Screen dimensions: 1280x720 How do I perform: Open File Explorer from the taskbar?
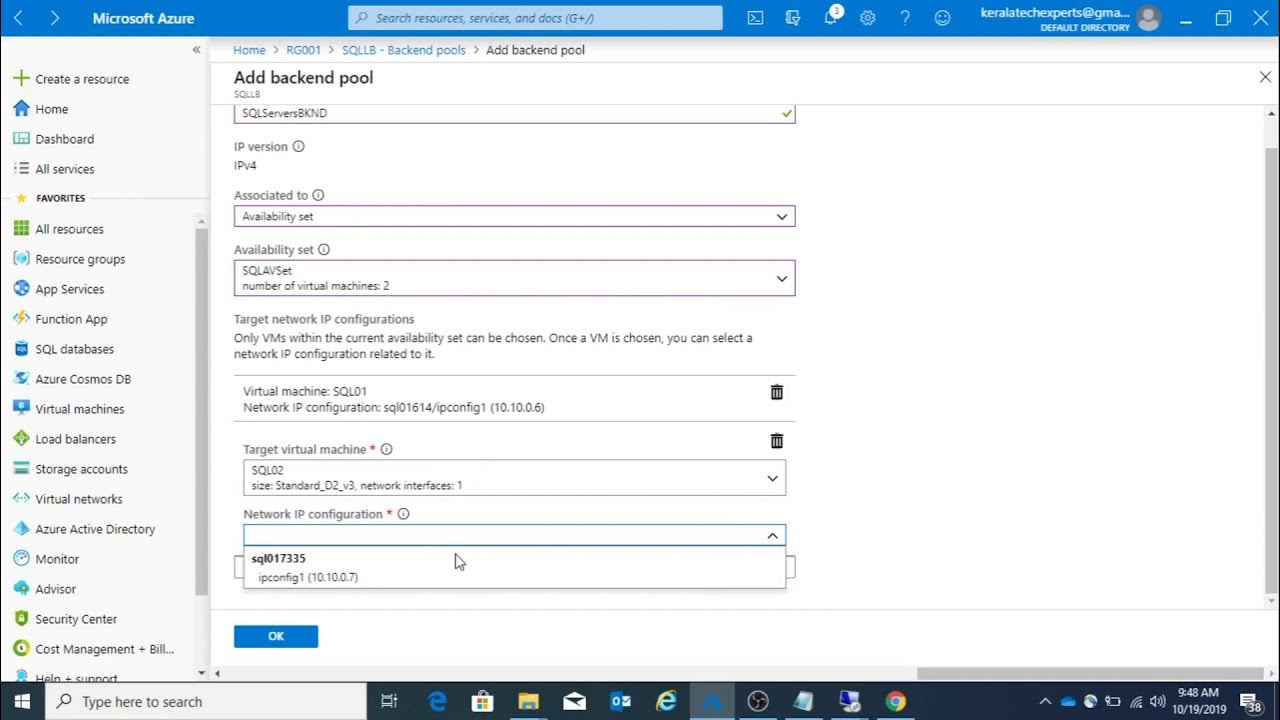tap(529, 701)
